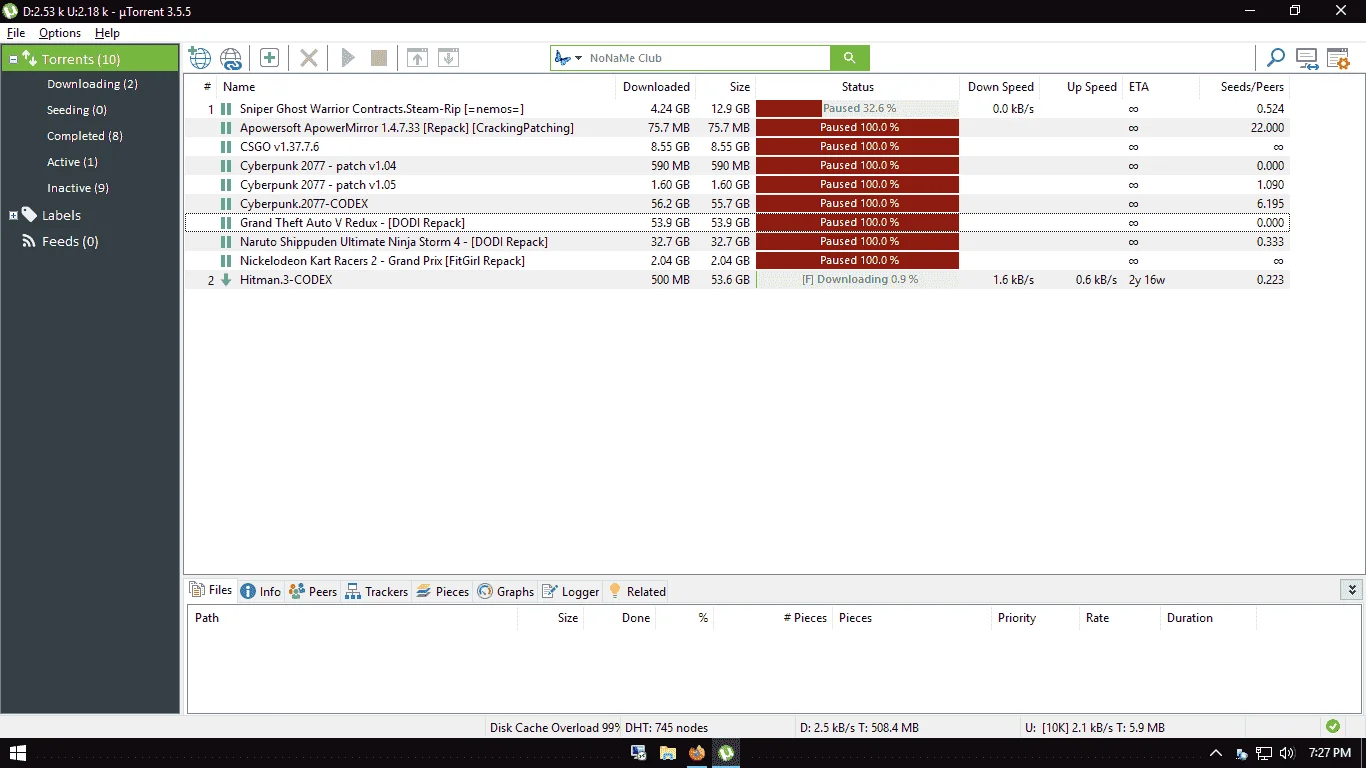Open the Options menu
This screenshot has height=768, width=1366.
[60, 33]
